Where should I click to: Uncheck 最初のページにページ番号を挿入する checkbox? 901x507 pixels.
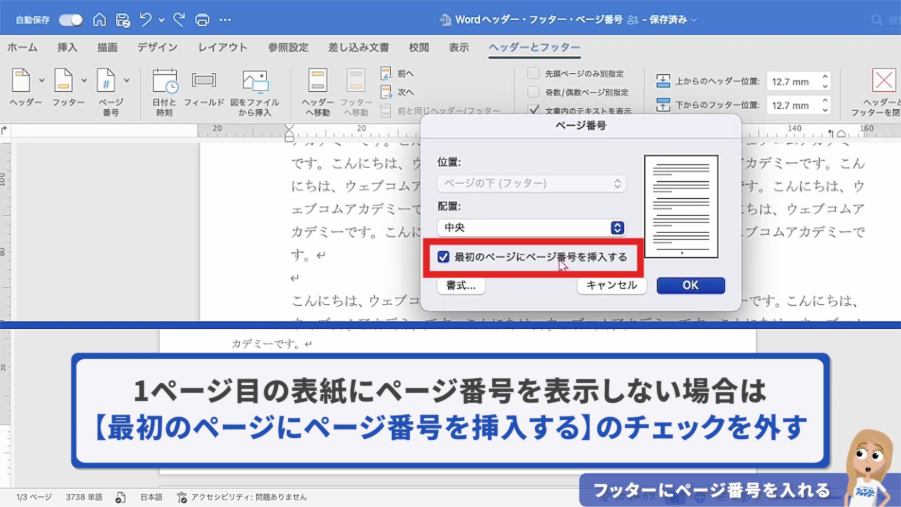(444, 257)
